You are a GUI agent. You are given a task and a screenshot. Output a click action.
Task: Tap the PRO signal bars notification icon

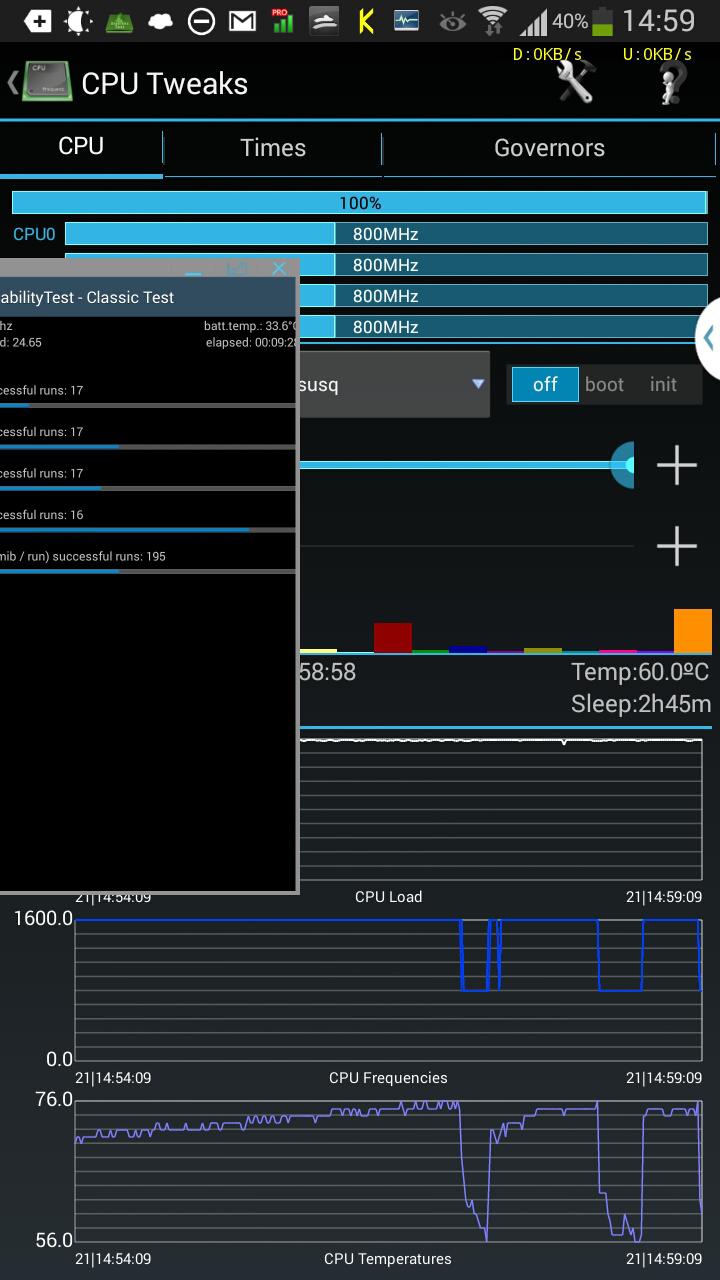point(282,21)
